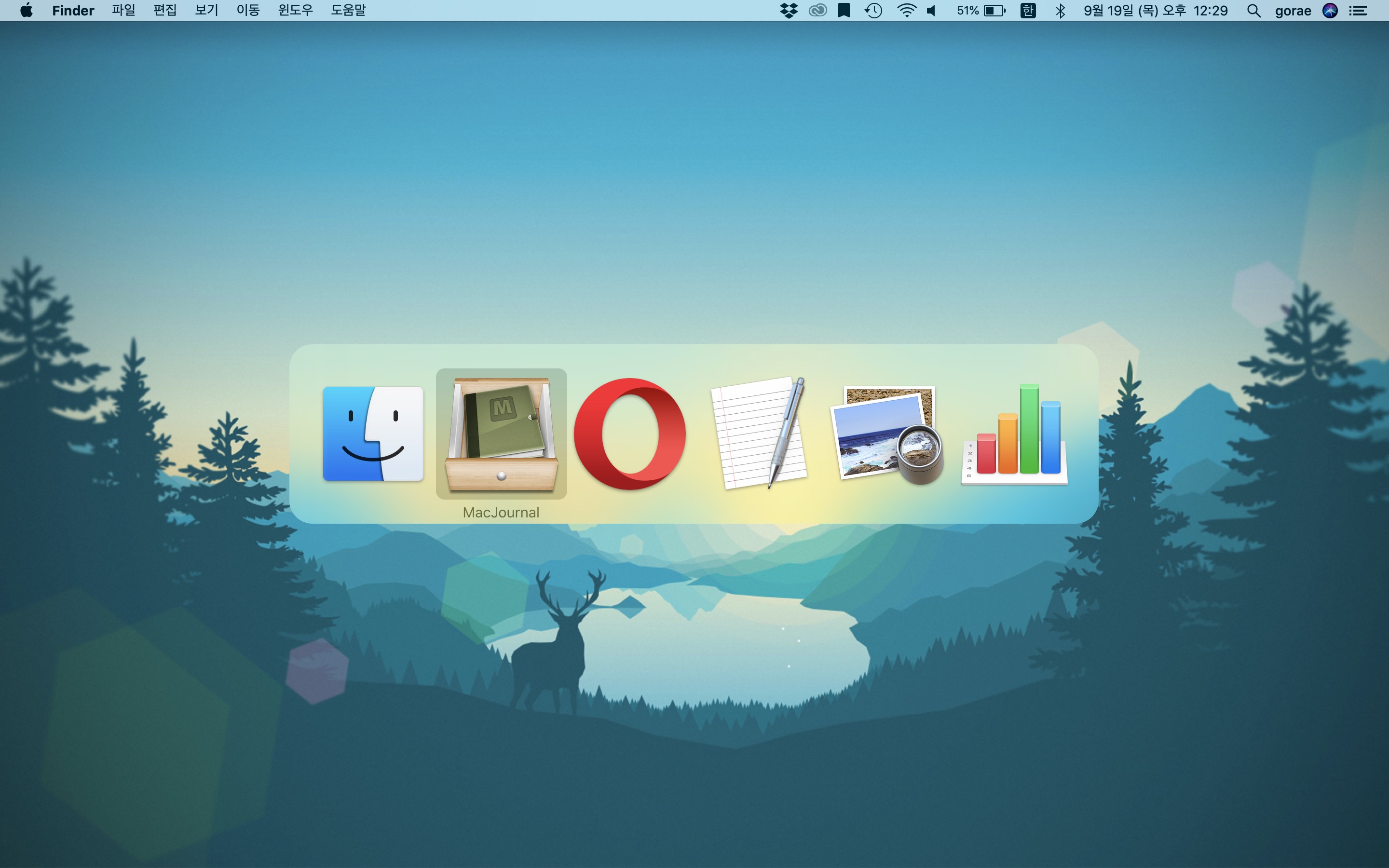Screen dimensions: 1389x868
Task: Toggle the Korean input source menu
Action: pyautogui.click(x=1028, y=10)
